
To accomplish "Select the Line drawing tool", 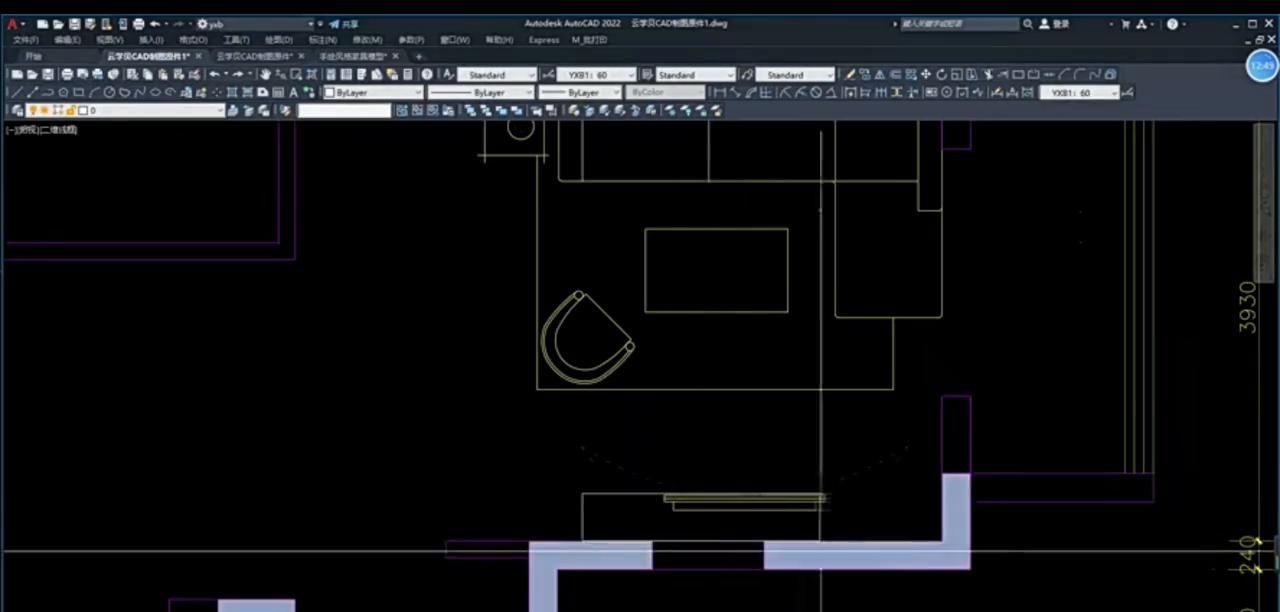I will 16,93.
